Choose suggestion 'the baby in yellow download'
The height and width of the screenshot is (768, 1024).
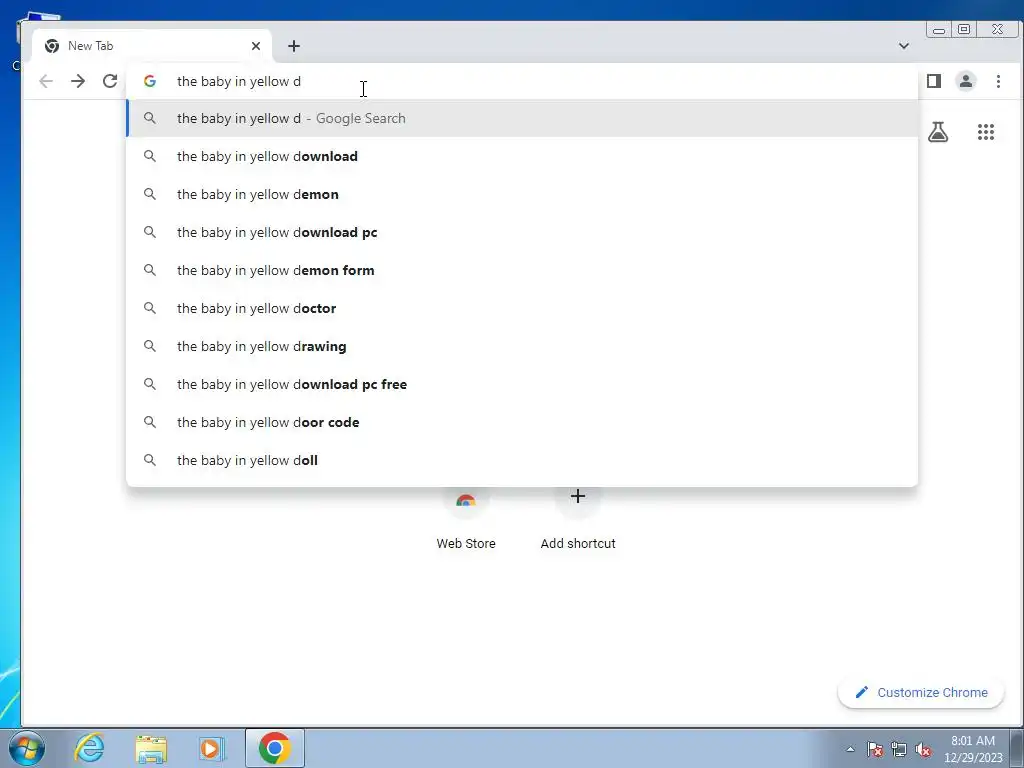pos(522,156)
